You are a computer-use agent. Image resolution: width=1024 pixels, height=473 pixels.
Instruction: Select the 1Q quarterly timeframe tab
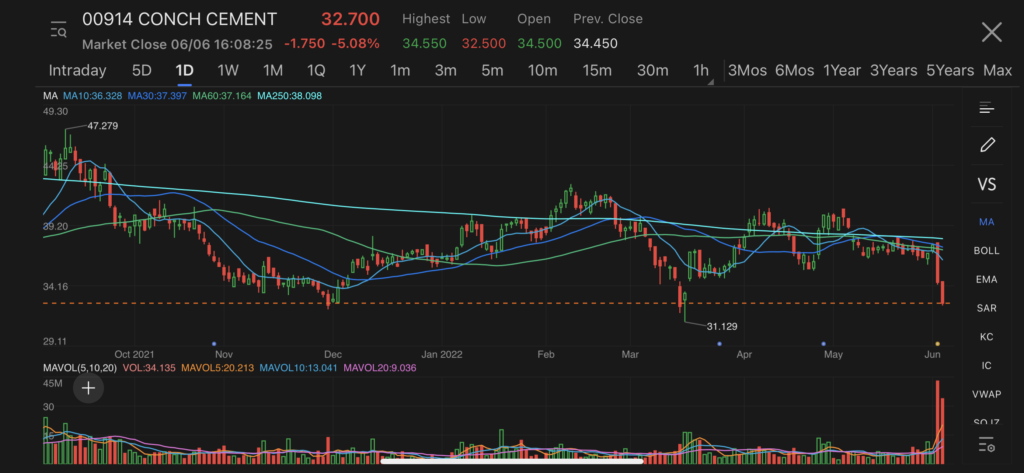[x=316, y=71]
